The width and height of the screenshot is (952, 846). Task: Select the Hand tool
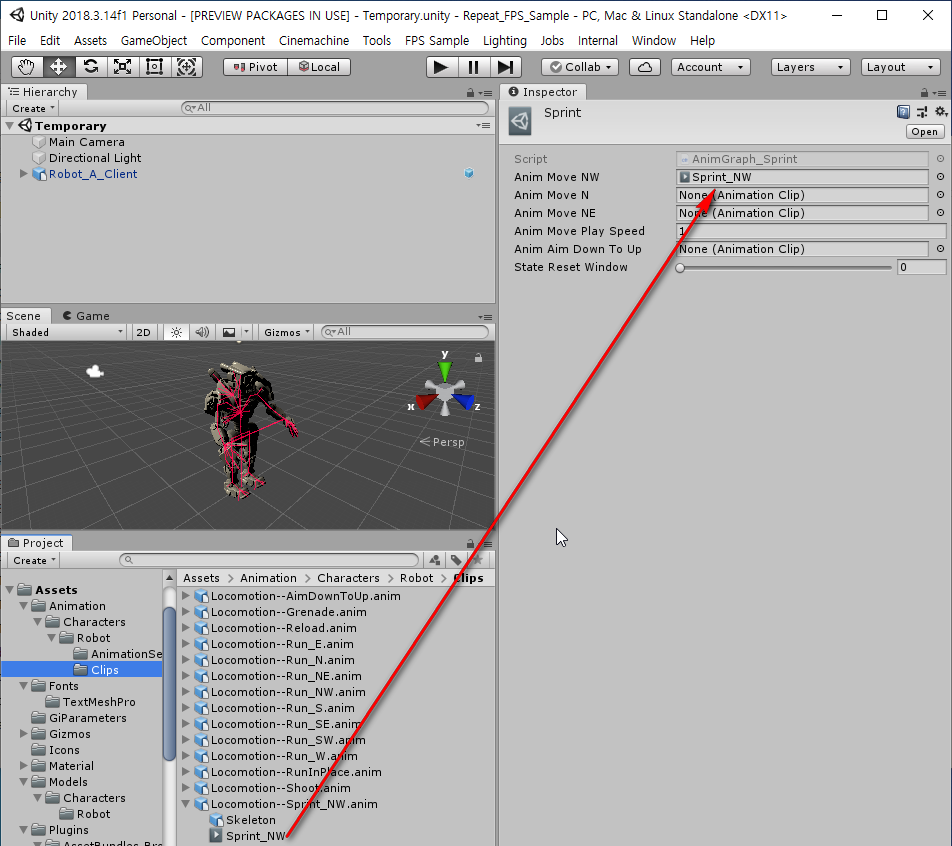coord(27,67)
